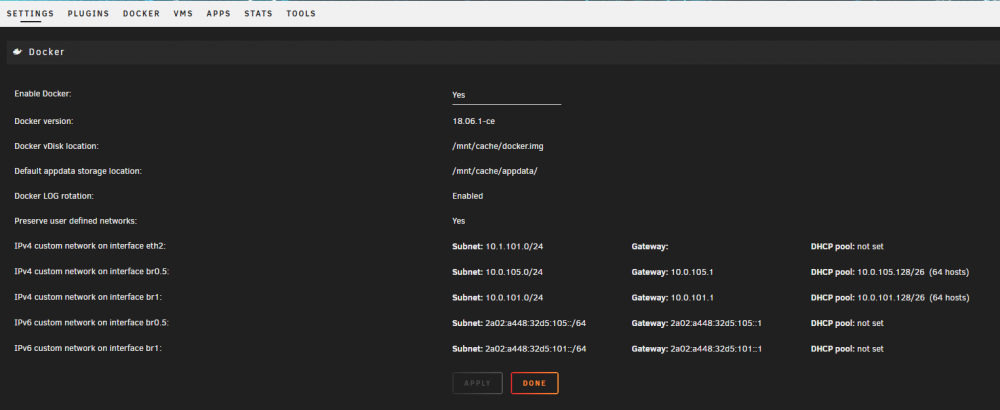The width and height of the screenshot is (1000, 410).
Task: Click IPv6 gateway 2a02:a448:32d5:105::1
Action: [716, 323]
